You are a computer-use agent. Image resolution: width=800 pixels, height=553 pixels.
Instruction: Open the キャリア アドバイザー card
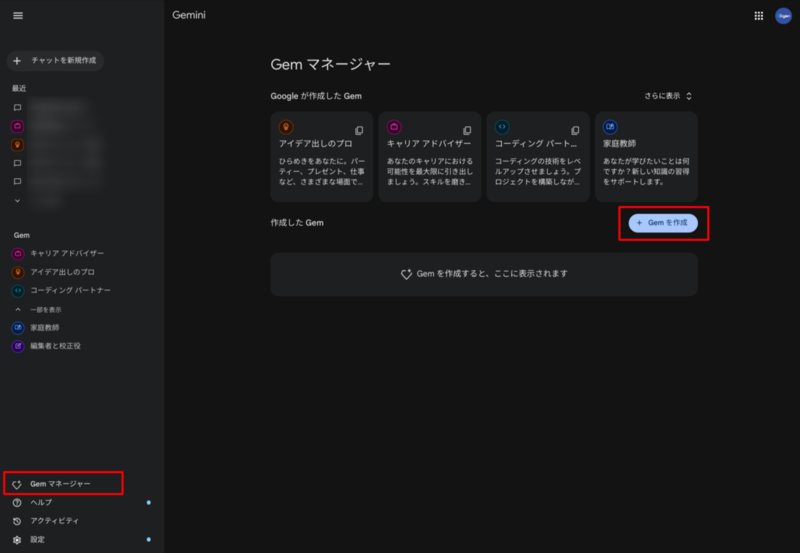coord(430,157)
